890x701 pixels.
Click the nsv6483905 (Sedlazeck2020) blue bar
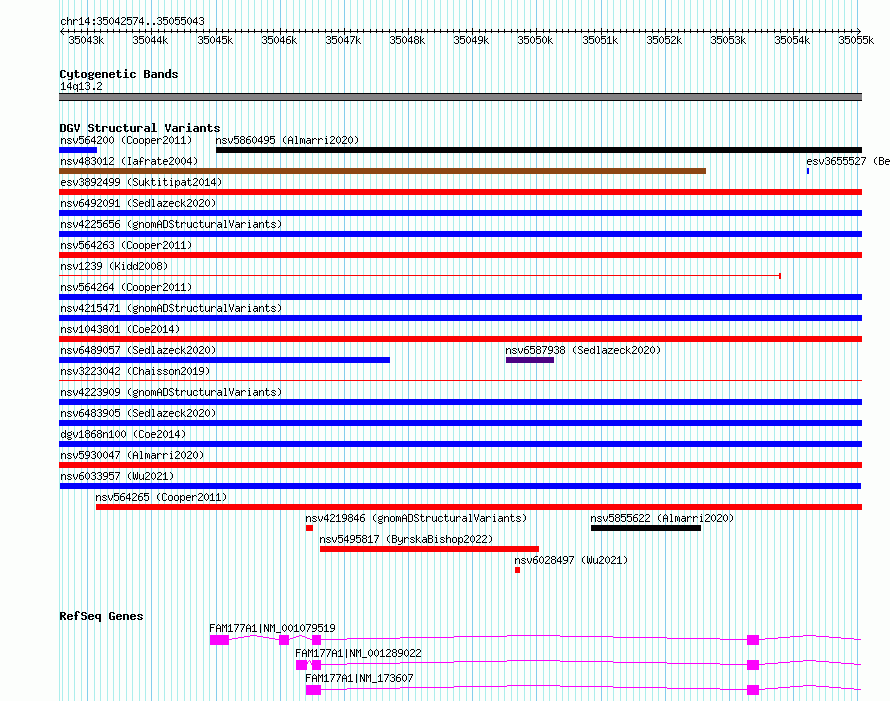point(460,423)
